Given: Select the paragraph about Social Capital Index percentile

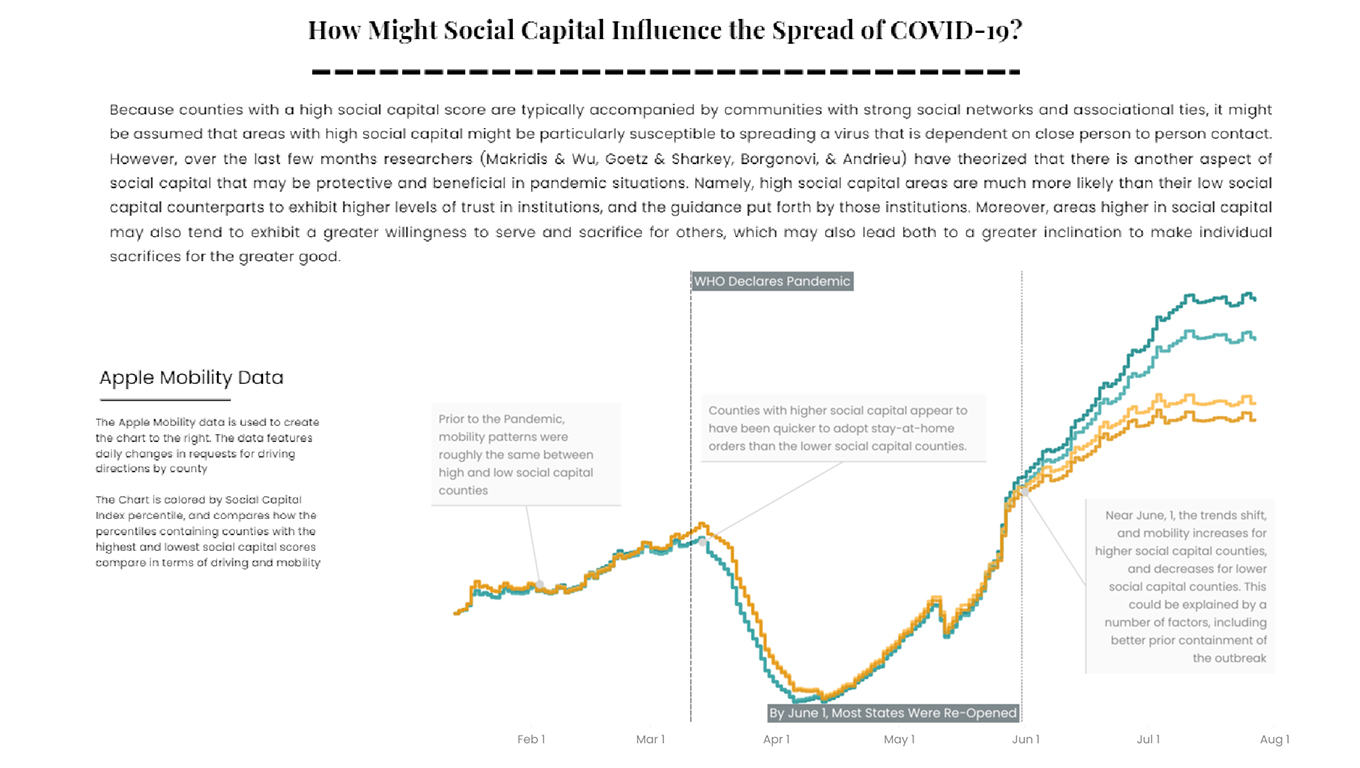Looking at the screenshot, I should click(208, 531).
